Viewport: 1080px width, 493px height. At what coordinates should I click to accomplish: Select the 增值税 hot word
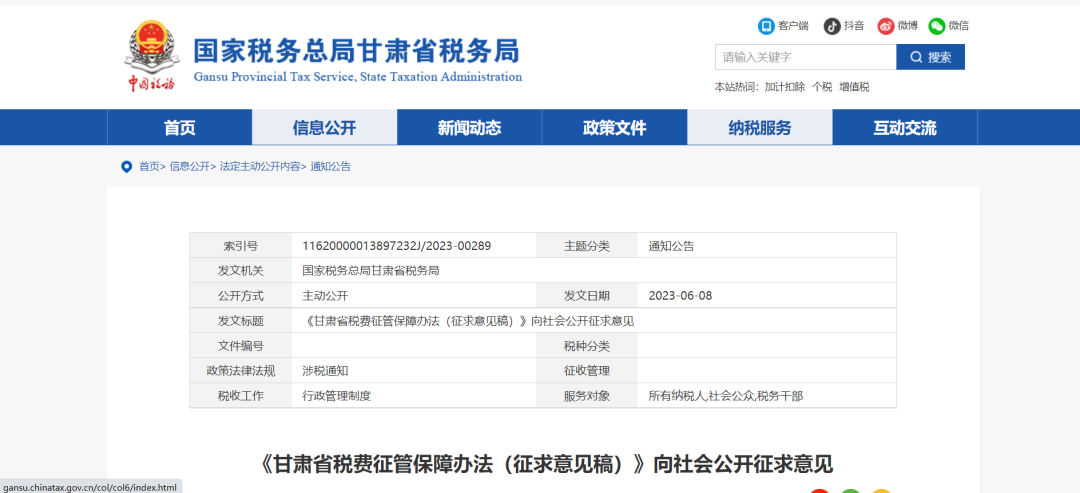pos(854,87)
